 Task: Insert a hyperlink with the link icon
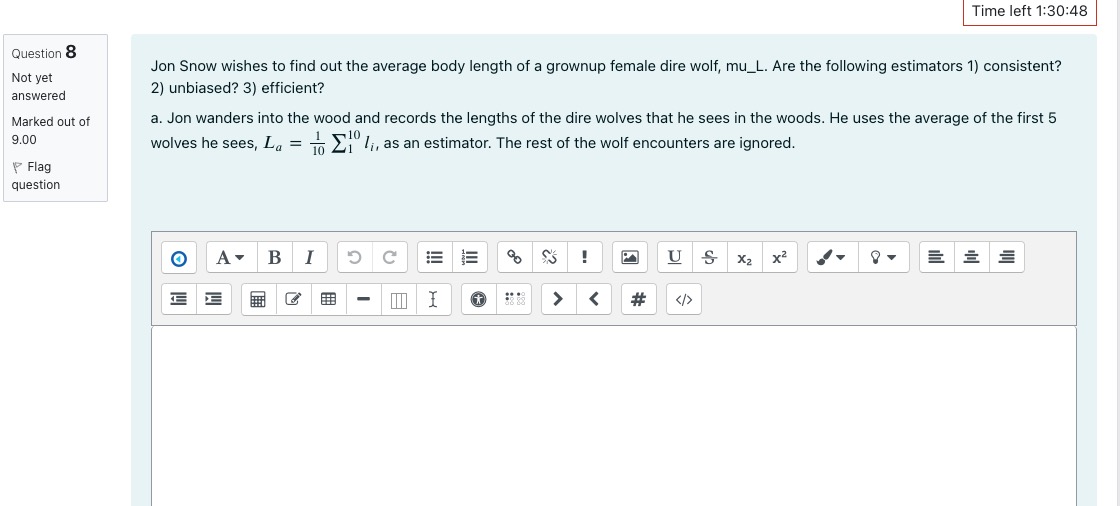(x=514, y=258)
